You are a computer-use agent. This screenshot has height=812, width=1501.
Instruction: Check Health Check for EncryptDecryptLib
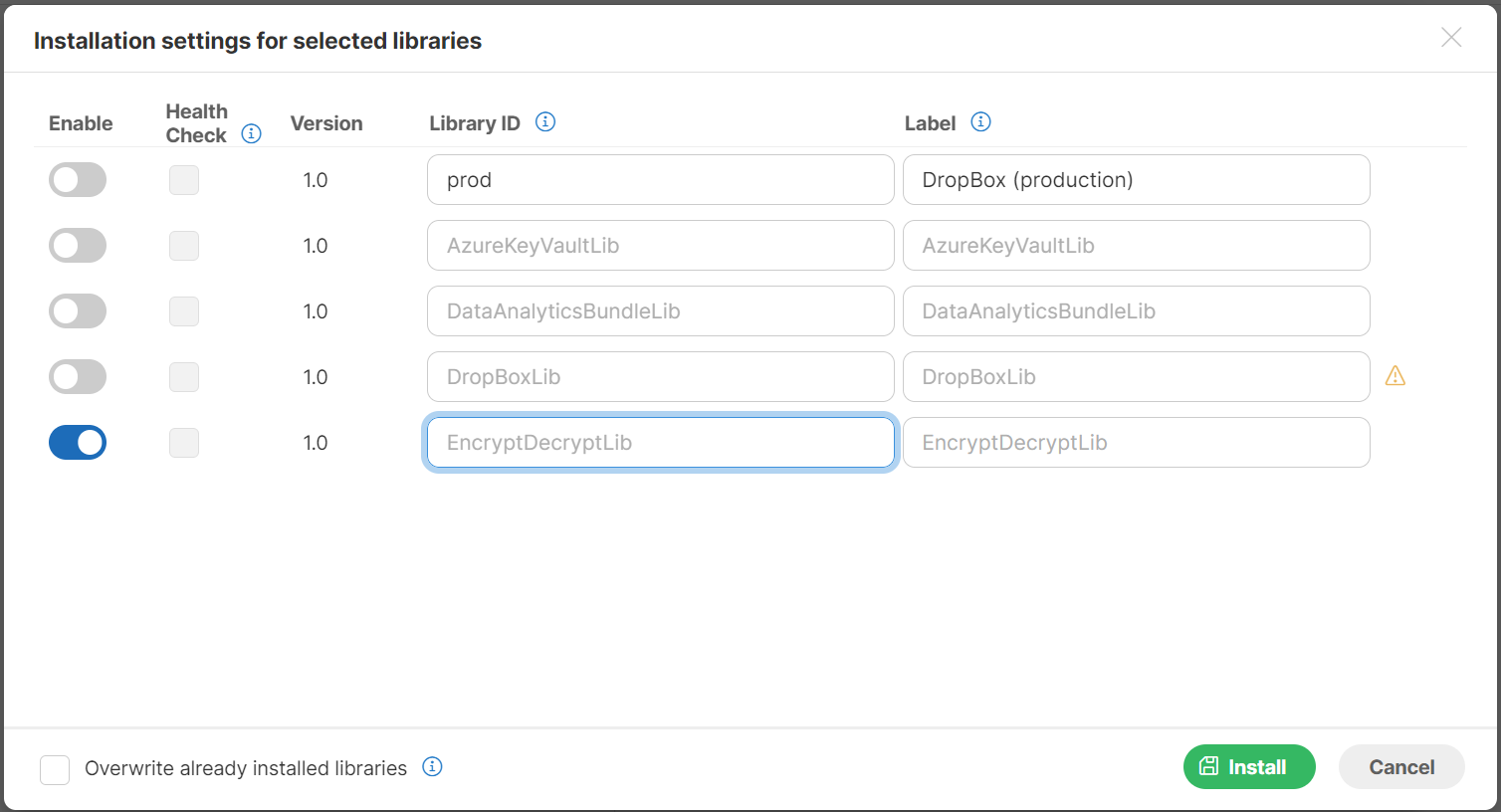(184, 442)
